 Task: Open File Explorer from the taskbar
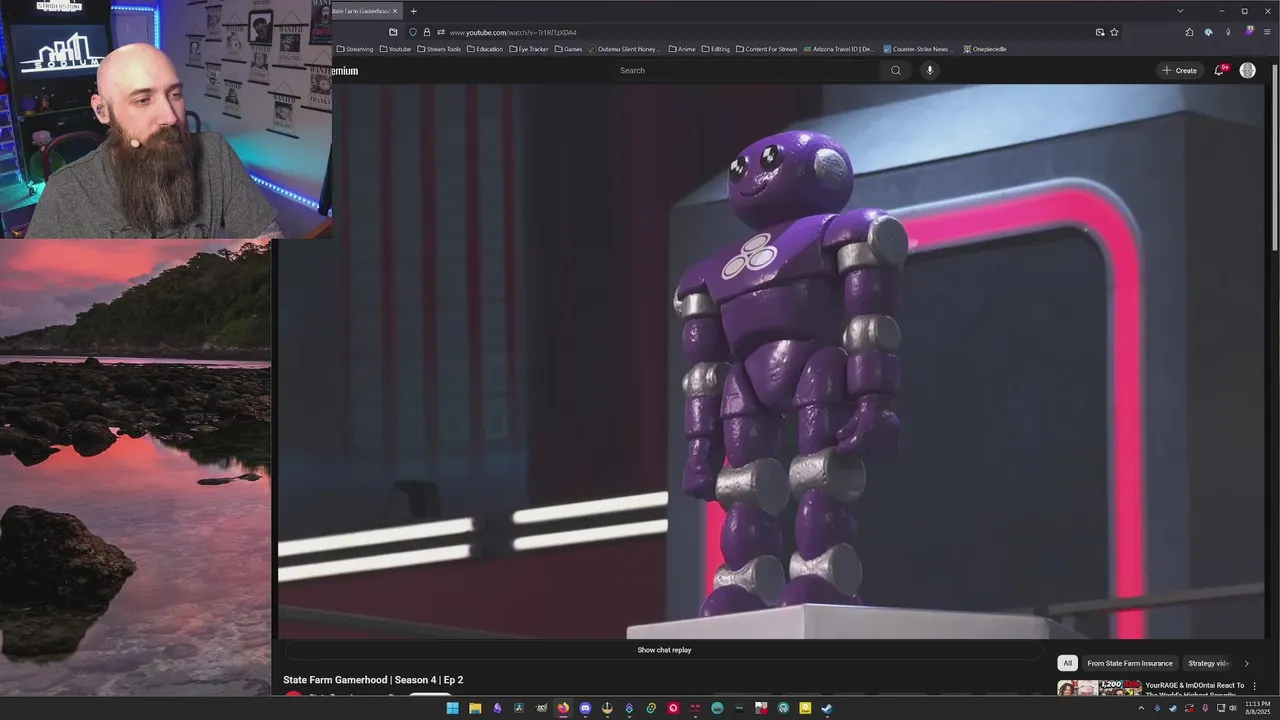coord(475,708)
